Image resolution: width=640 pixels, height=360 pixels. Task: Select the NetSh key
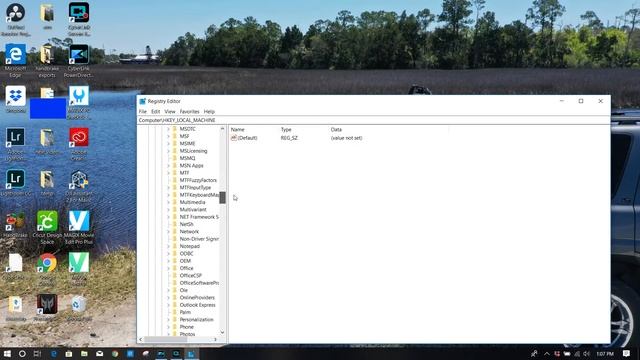point(187,224)
